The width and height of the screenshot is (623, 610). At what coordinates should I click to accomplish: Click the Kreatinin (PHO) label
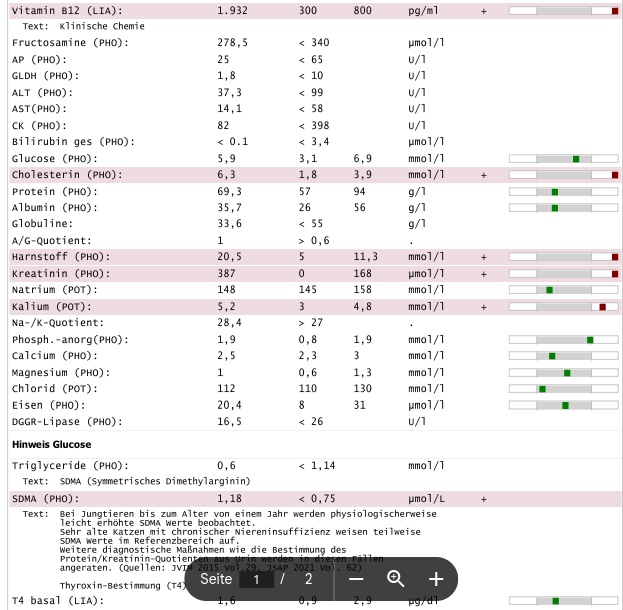click(x=61, y=274)
